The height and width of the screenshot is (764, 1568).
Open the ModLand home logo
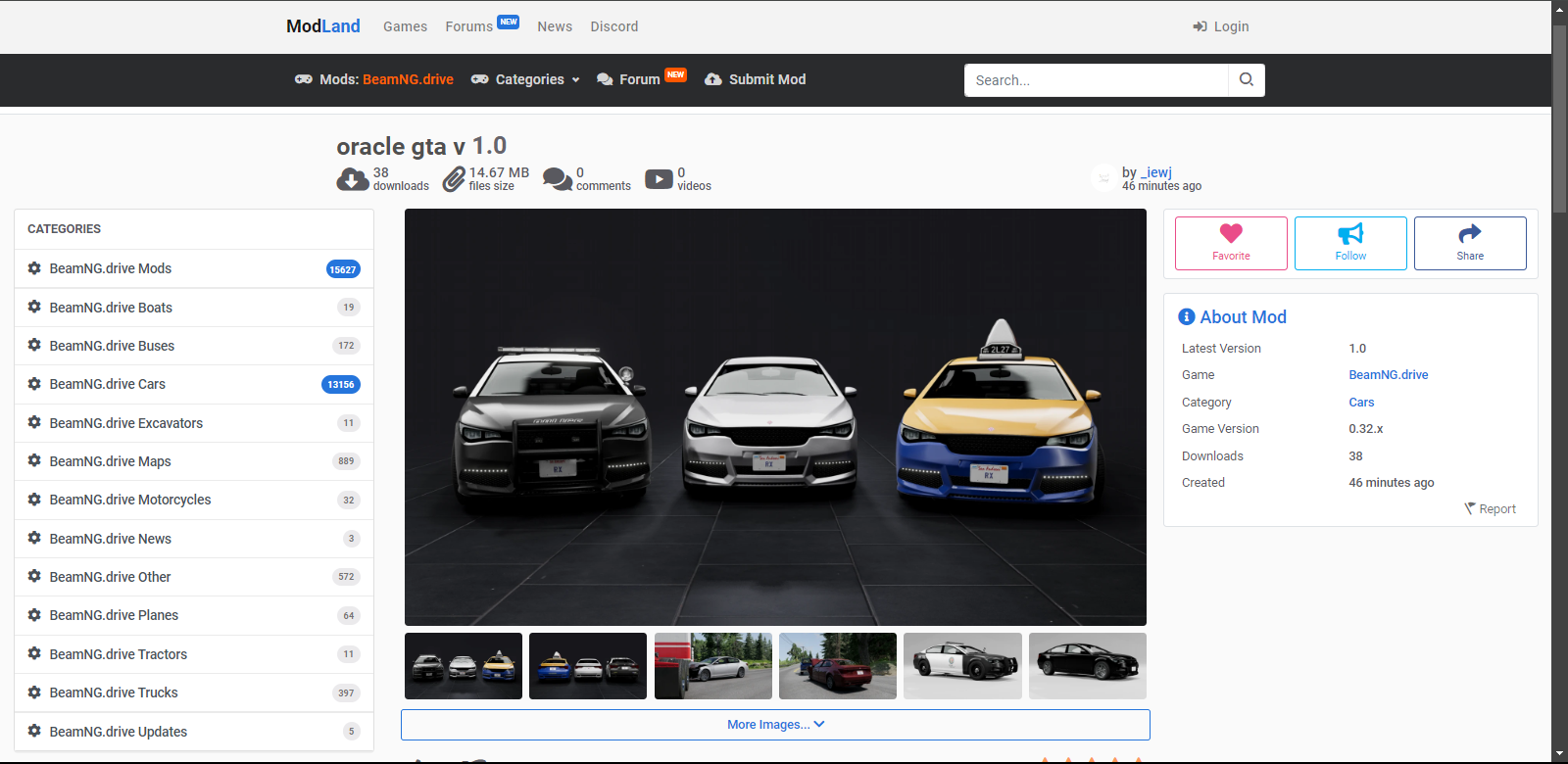pos(323,26)
